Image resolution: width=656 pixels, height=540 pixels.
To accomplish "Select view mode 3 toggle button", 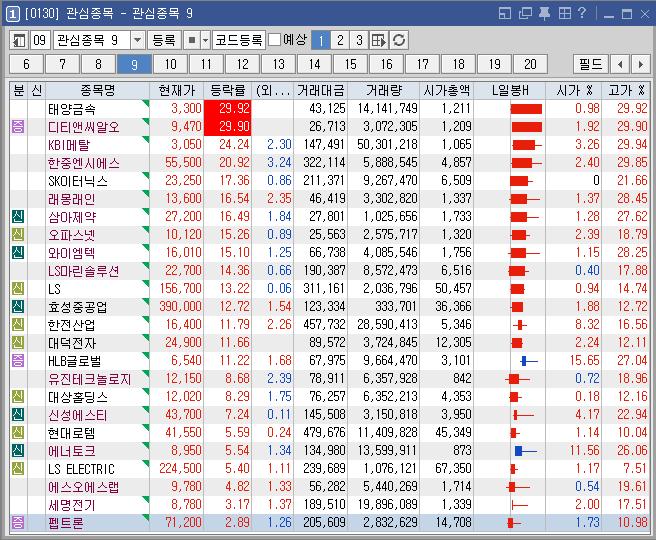I will pyautogui.click(x=359, y=40).
